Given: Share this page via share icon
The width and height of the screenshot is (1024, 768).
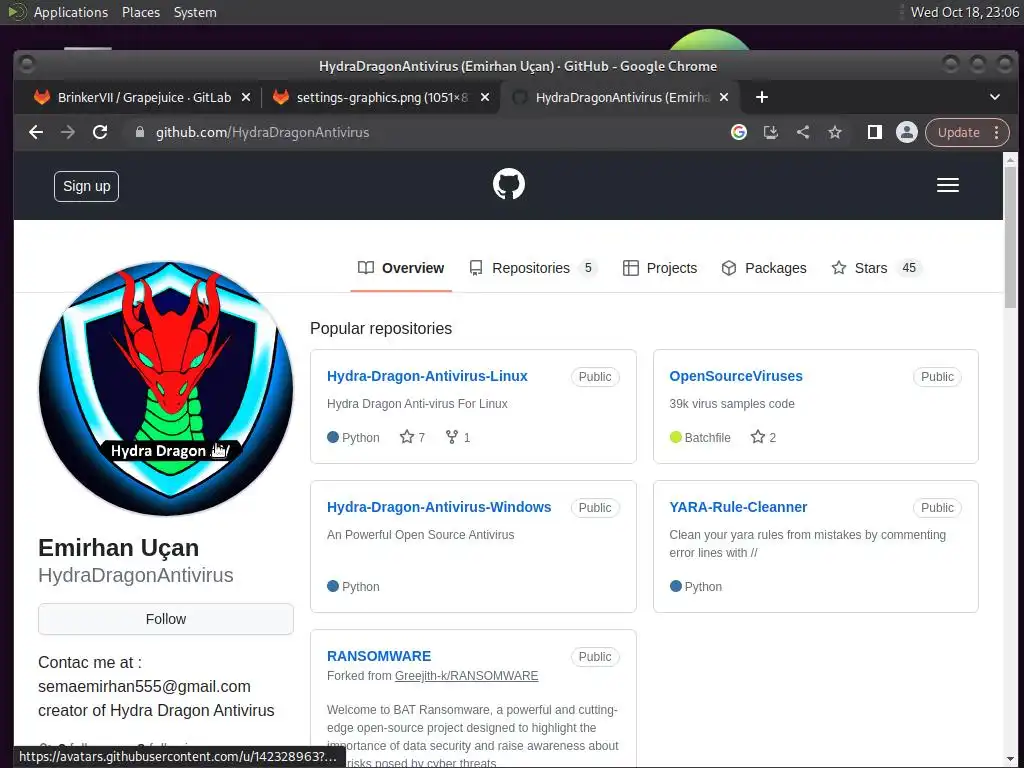Looking at the screenshot, I should click(x=803, y=133).
